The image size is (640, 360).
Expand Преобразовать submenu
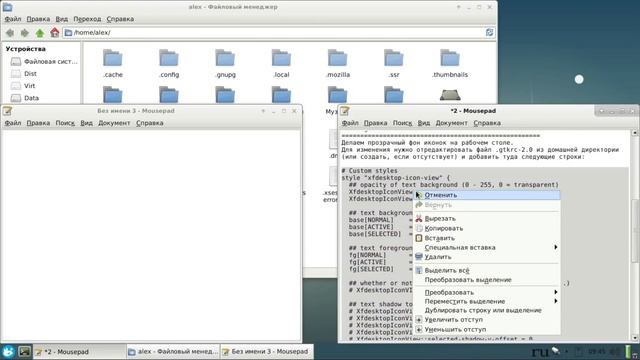coord(487,292)
